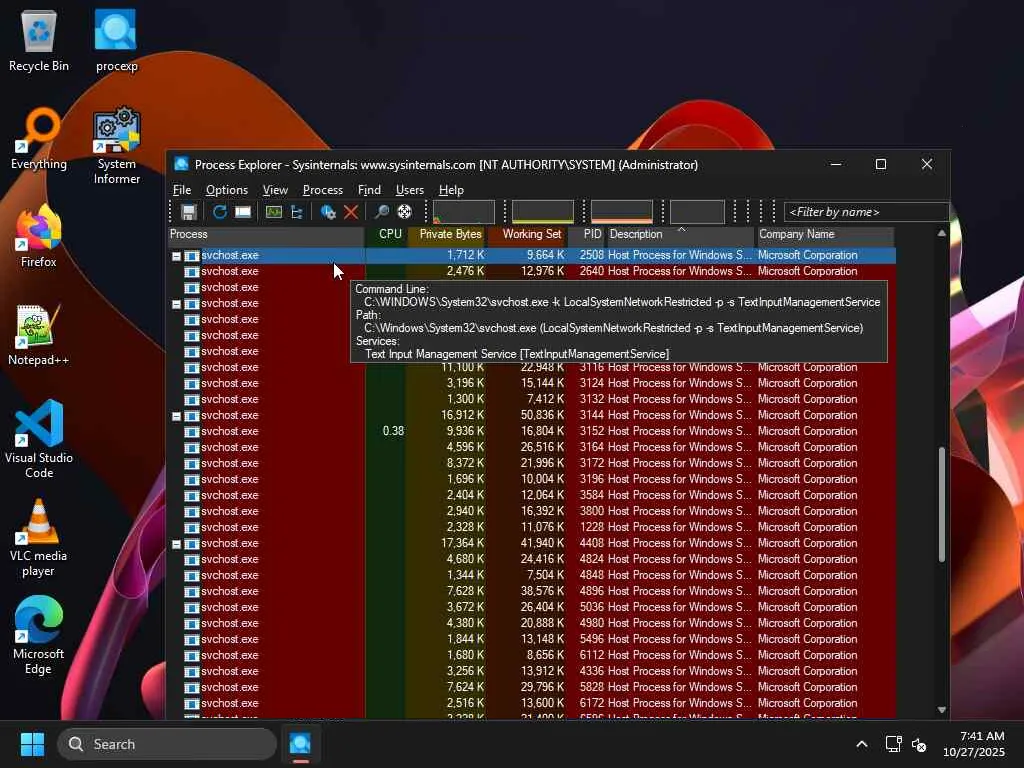Click the Process Explorer taskbar icon
Screen dimensions: 1024x768
click(x=300, y=744)
